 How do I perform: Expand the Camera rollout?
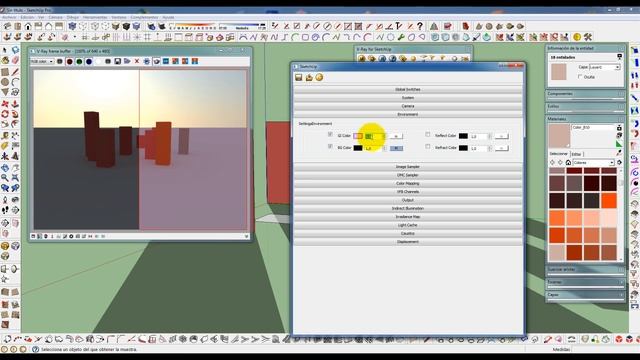click(x=408, y=106)
